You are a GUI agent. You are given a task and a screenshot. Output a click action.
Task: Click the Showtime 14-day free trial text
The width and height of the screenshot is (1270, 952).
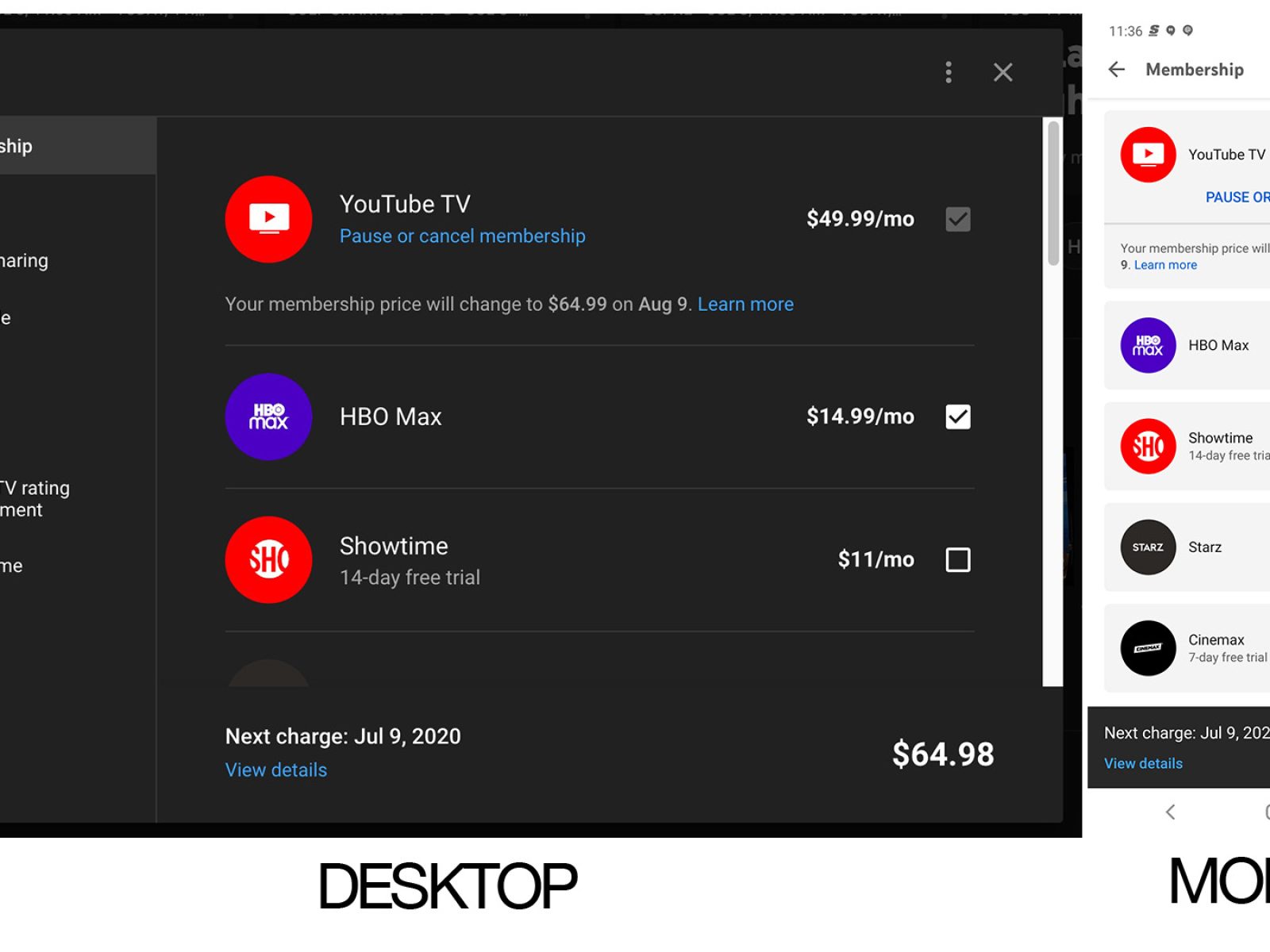[410, 578]
